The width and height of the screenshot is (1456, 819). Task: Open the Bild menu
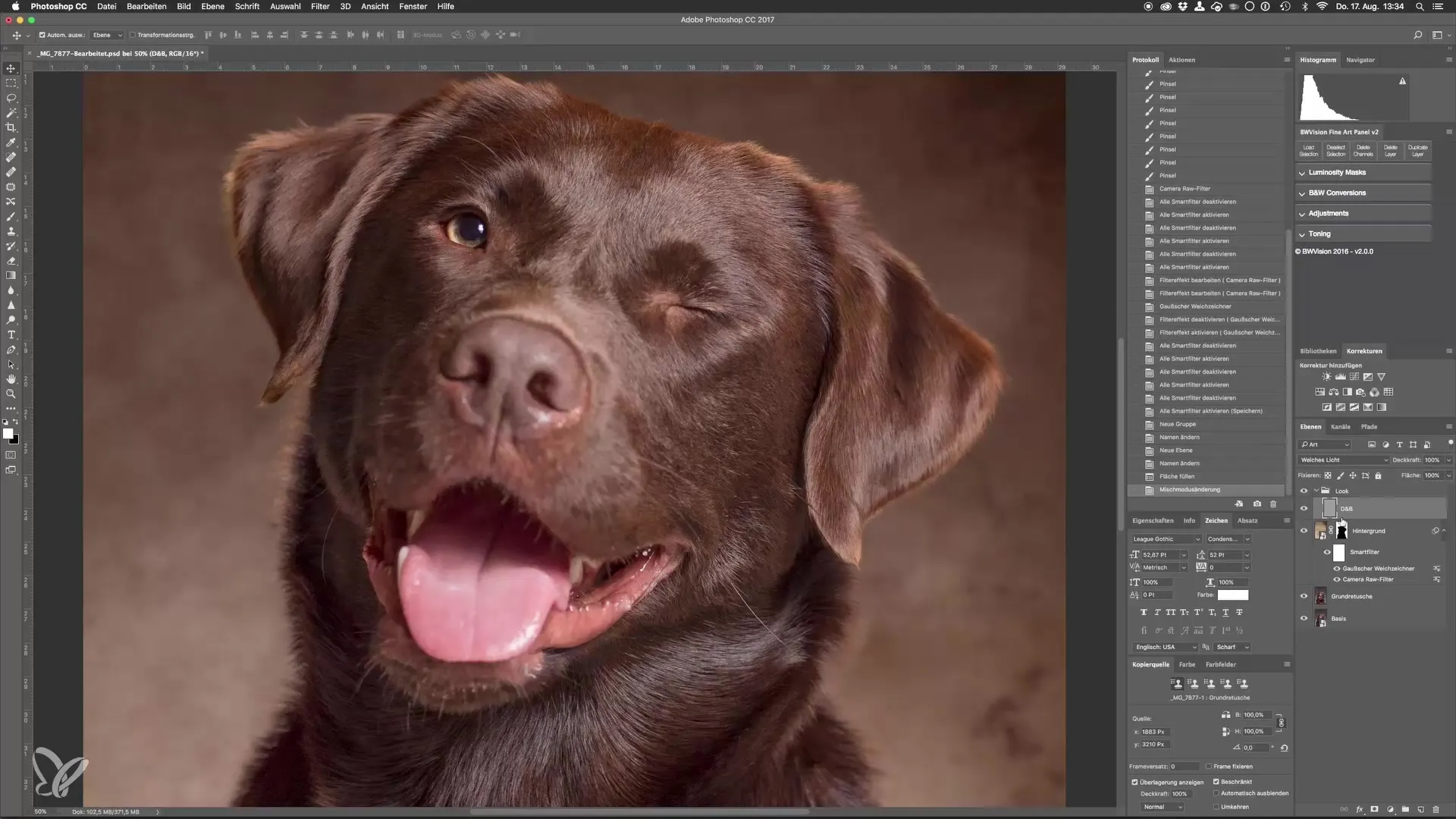pos(184,6)
